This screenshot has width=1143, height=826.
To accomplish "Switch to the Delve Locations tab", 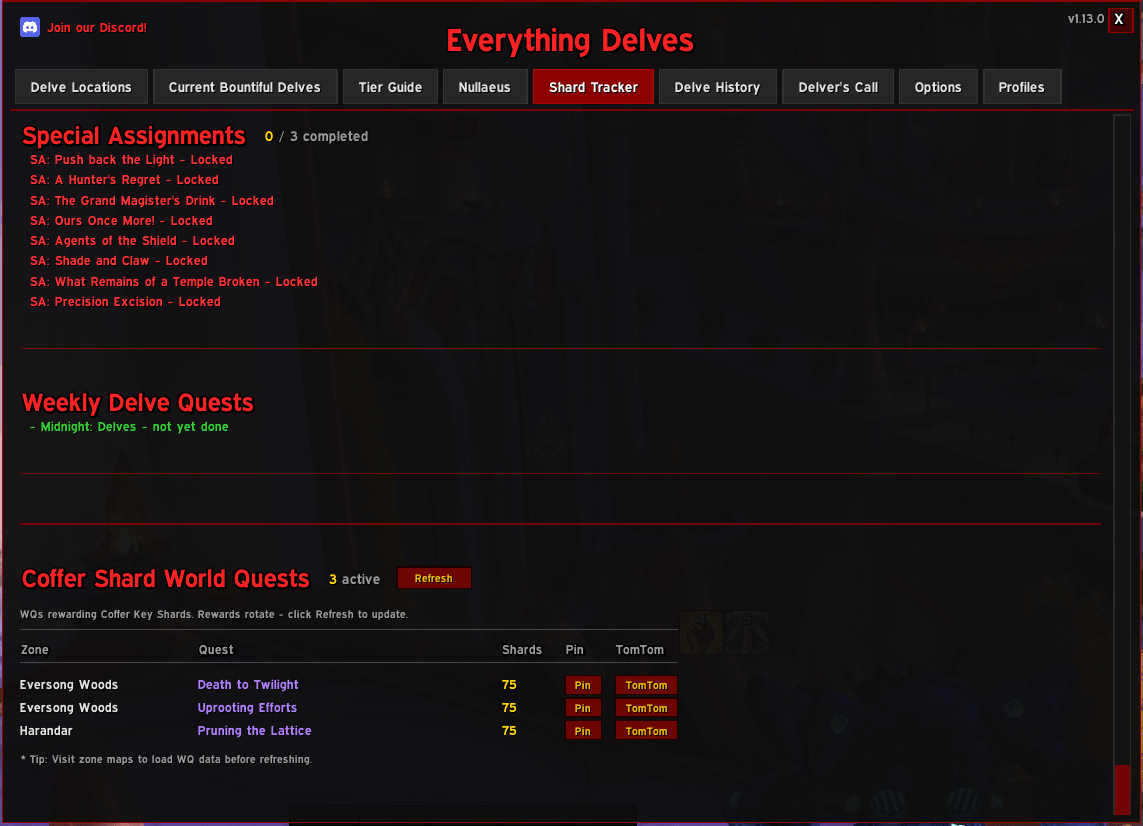I will [x=81, y=87].
